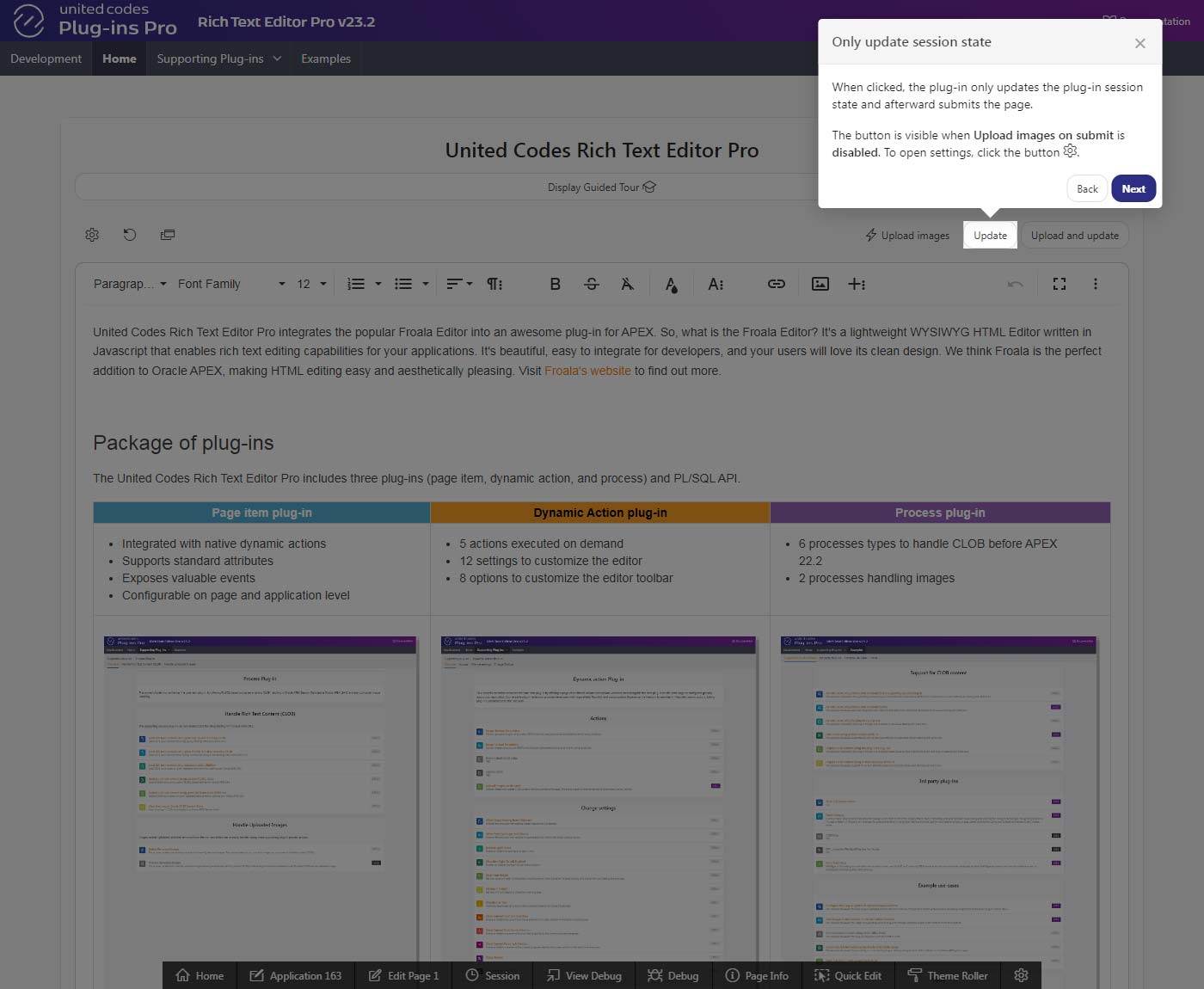Image resolution: width=1204 pixels, height=989 pixels.
Task: Click the Dynamic Action plug-in header
Action: pos(600,513)
